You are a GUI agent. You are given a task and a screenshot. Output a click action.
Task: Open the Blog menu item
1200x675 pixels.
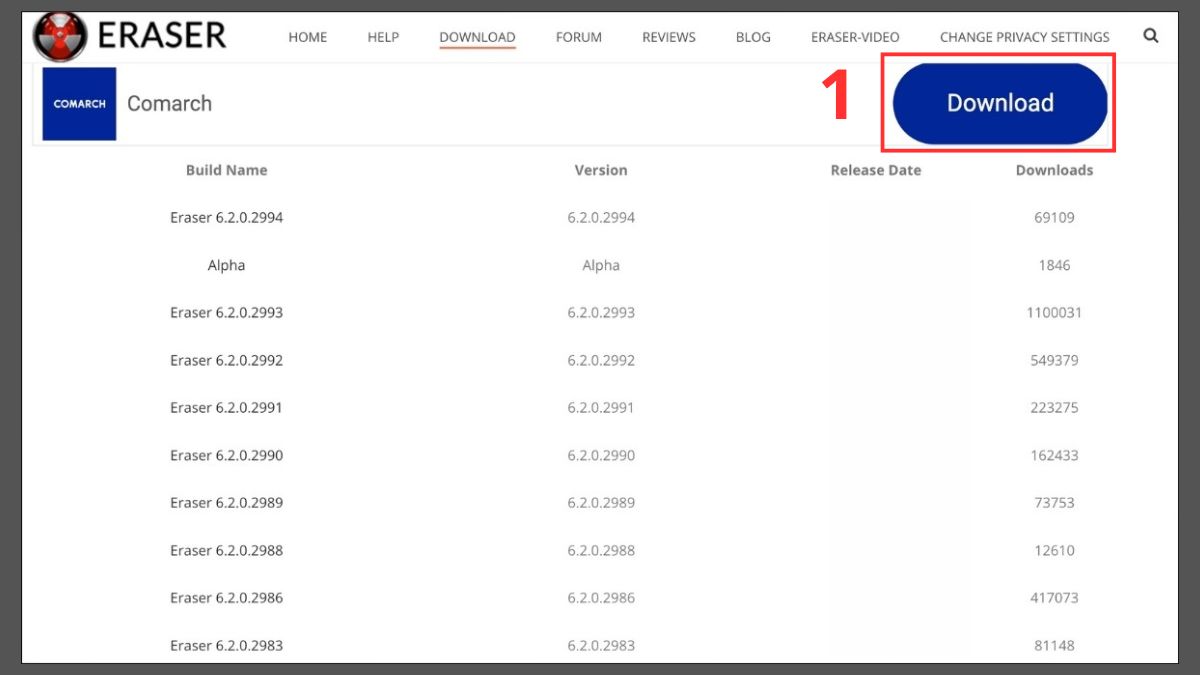[753, 37]
